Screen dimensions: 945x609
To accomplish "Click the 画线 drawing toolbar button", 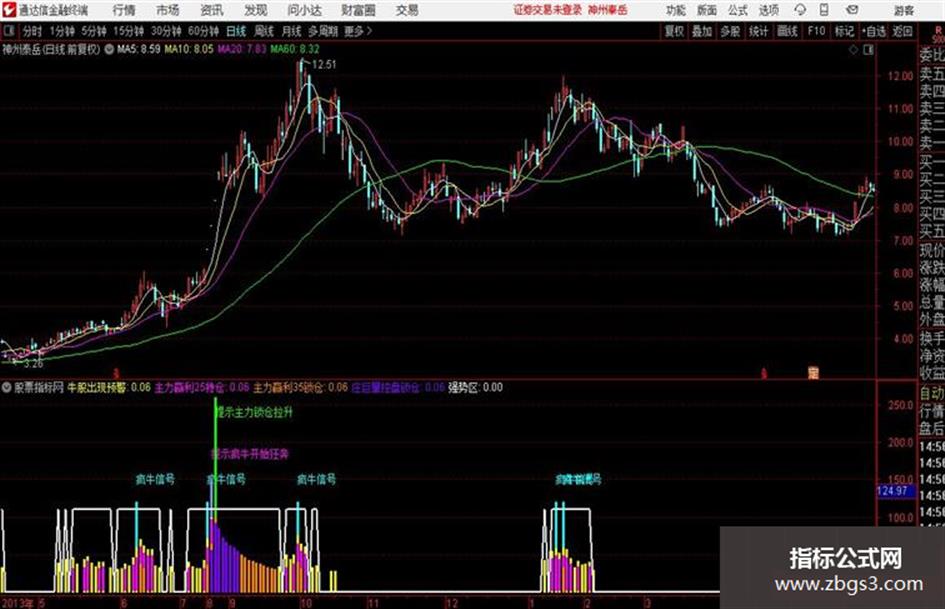I will pyautogui.click(x=787, y=31).
